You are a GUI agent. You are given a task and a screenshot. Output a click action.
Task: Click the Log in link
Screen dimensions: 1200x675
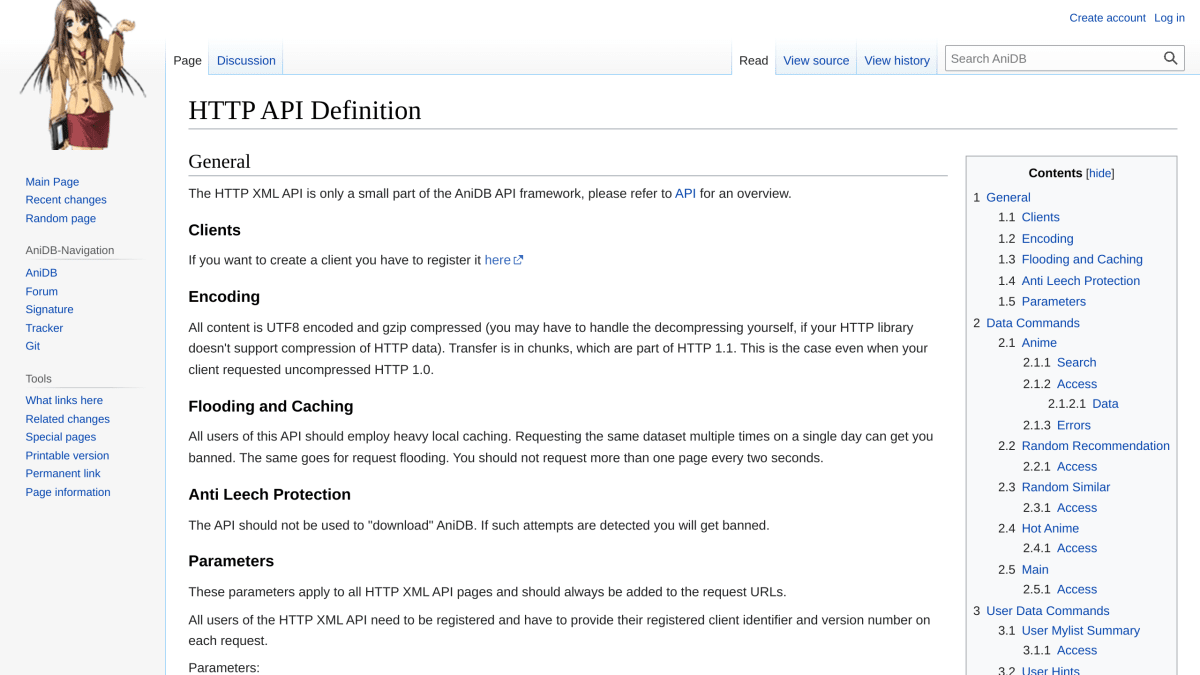tap(1169, 18)
